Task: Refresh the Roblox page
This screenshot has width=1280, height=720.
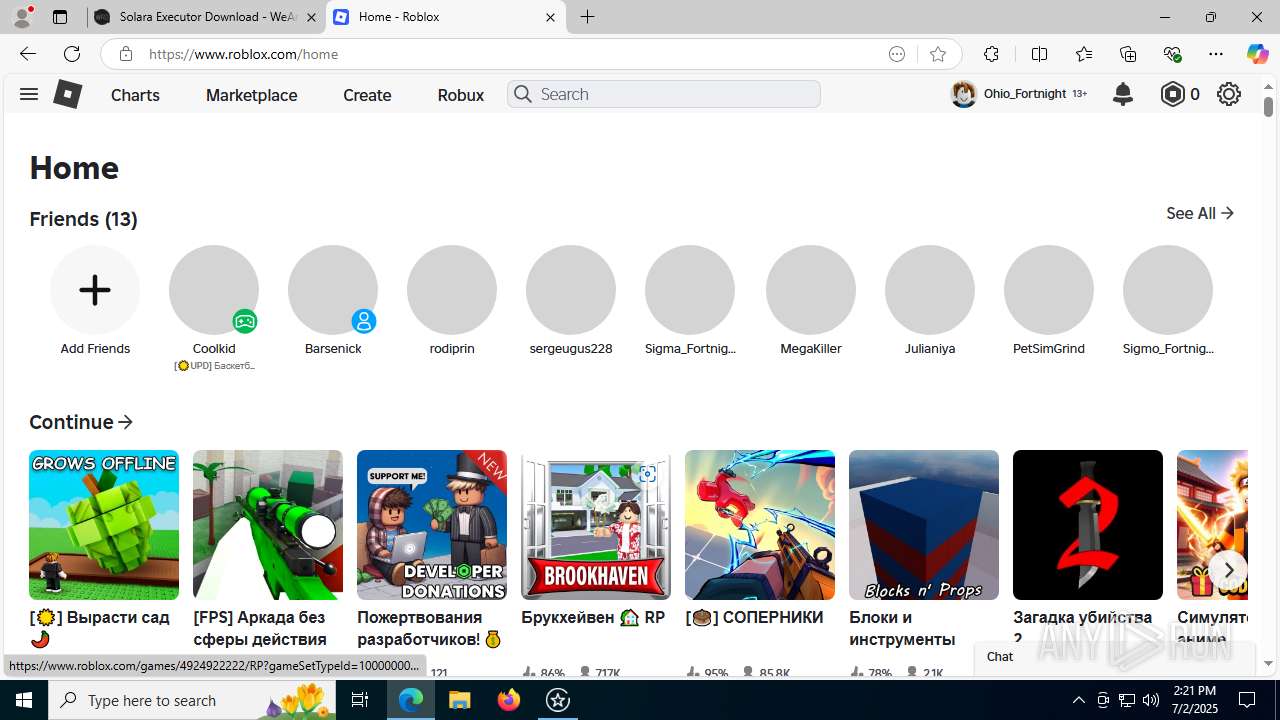Action: [72, 54]
